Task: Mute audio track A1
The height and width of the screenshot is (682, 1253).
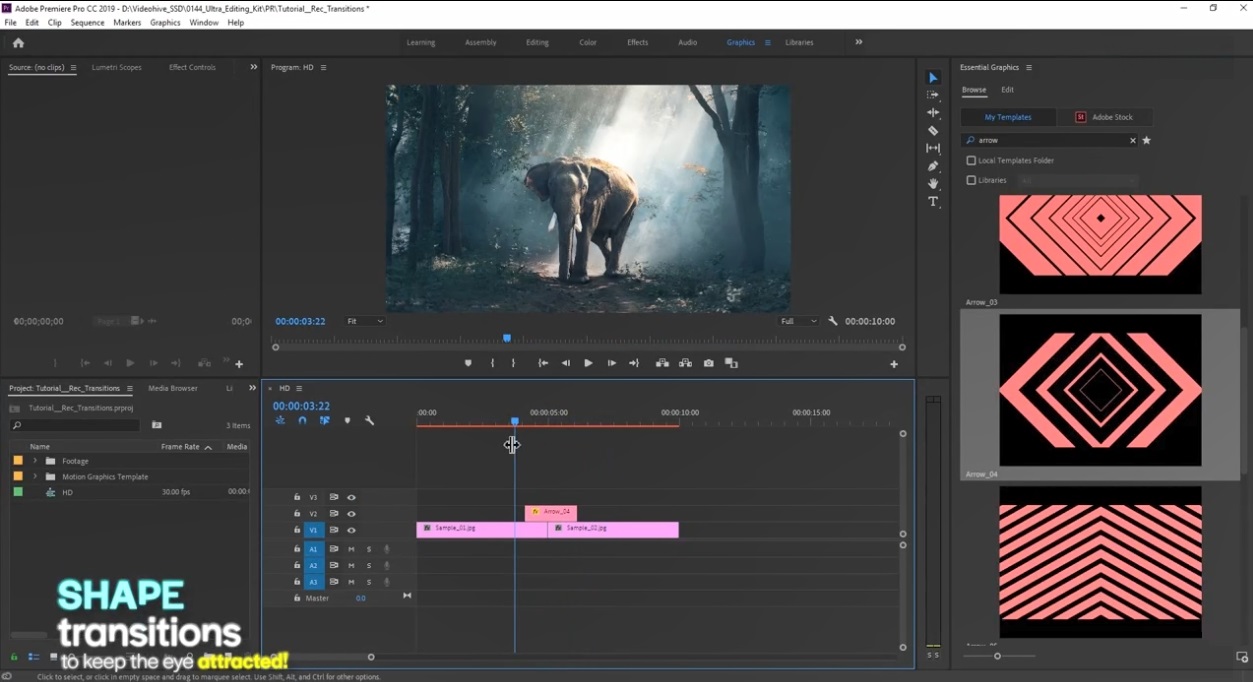Action: 350,549
